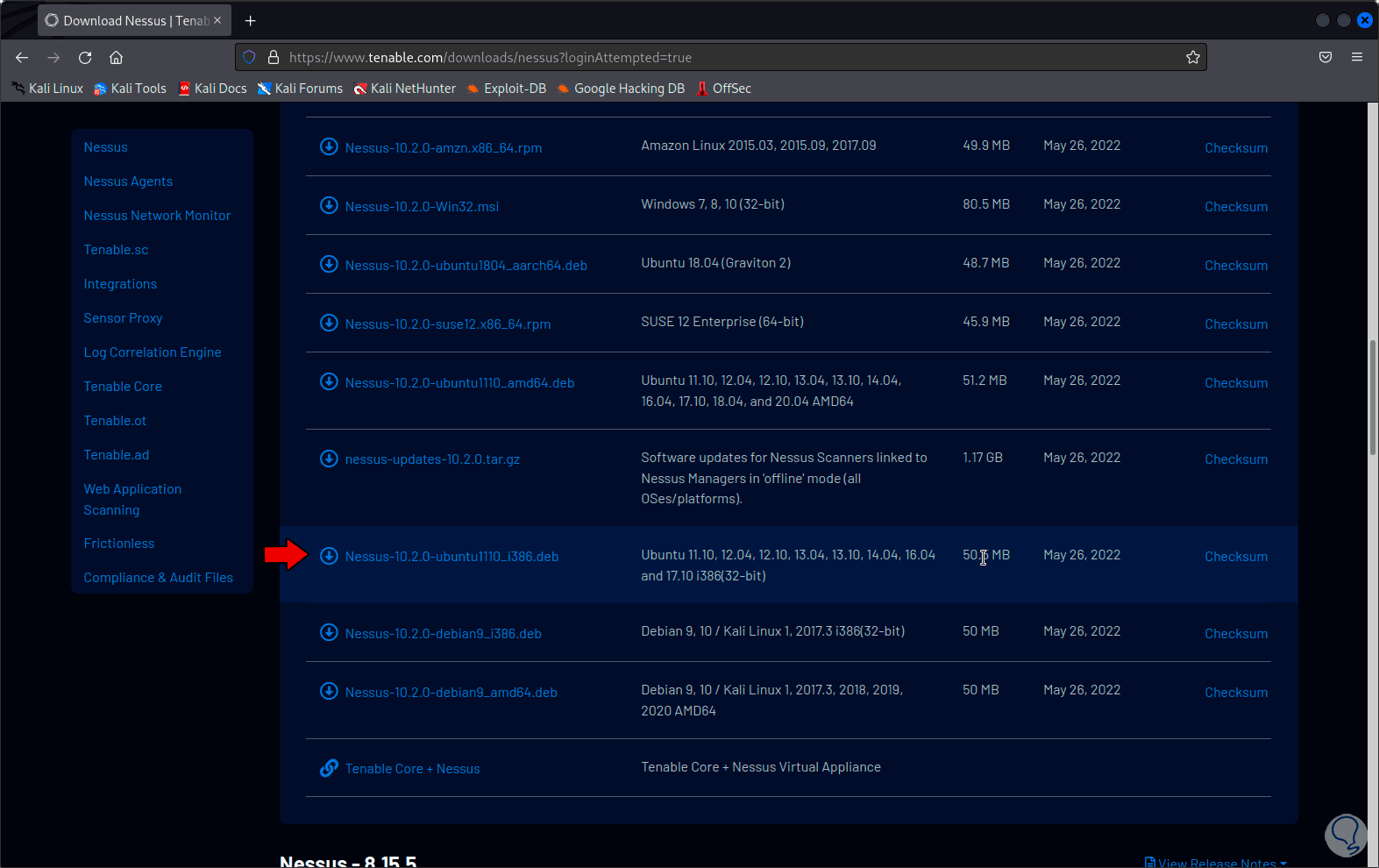
Task: Click the URL address bar
Action: (x=719, y=57)
